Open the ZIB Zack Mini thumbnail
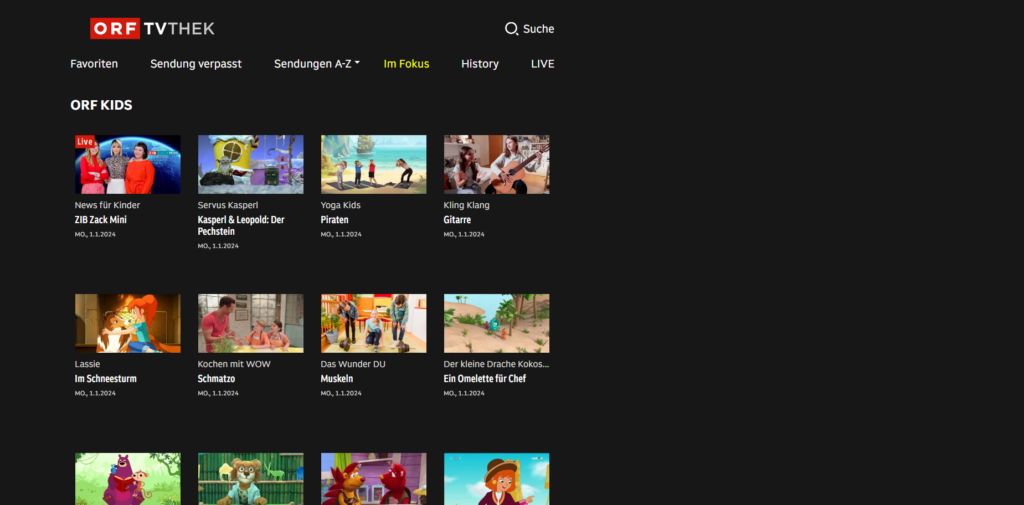 pyautogui.click(x=128, y=165)
